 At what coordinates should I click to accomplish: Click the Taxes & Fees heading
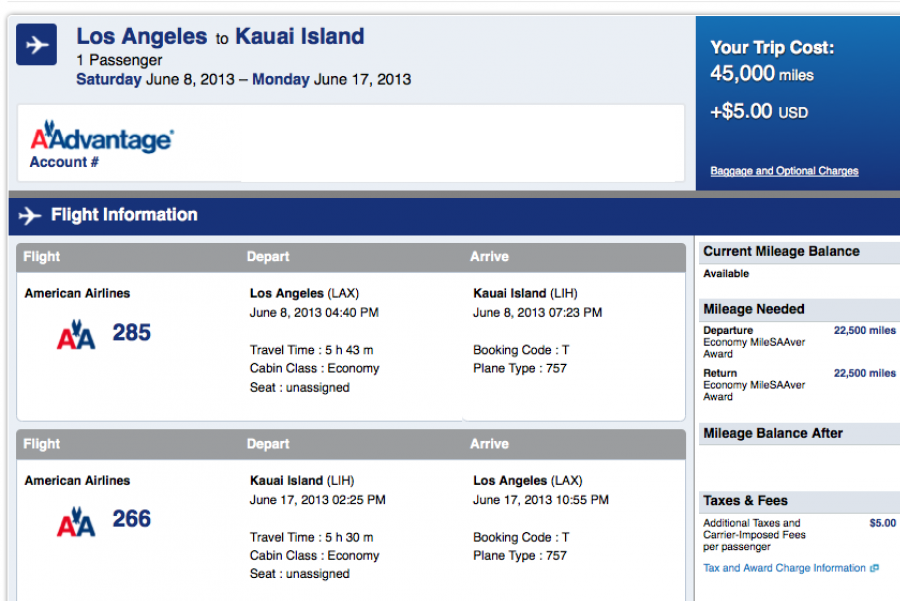pos(745,500)
